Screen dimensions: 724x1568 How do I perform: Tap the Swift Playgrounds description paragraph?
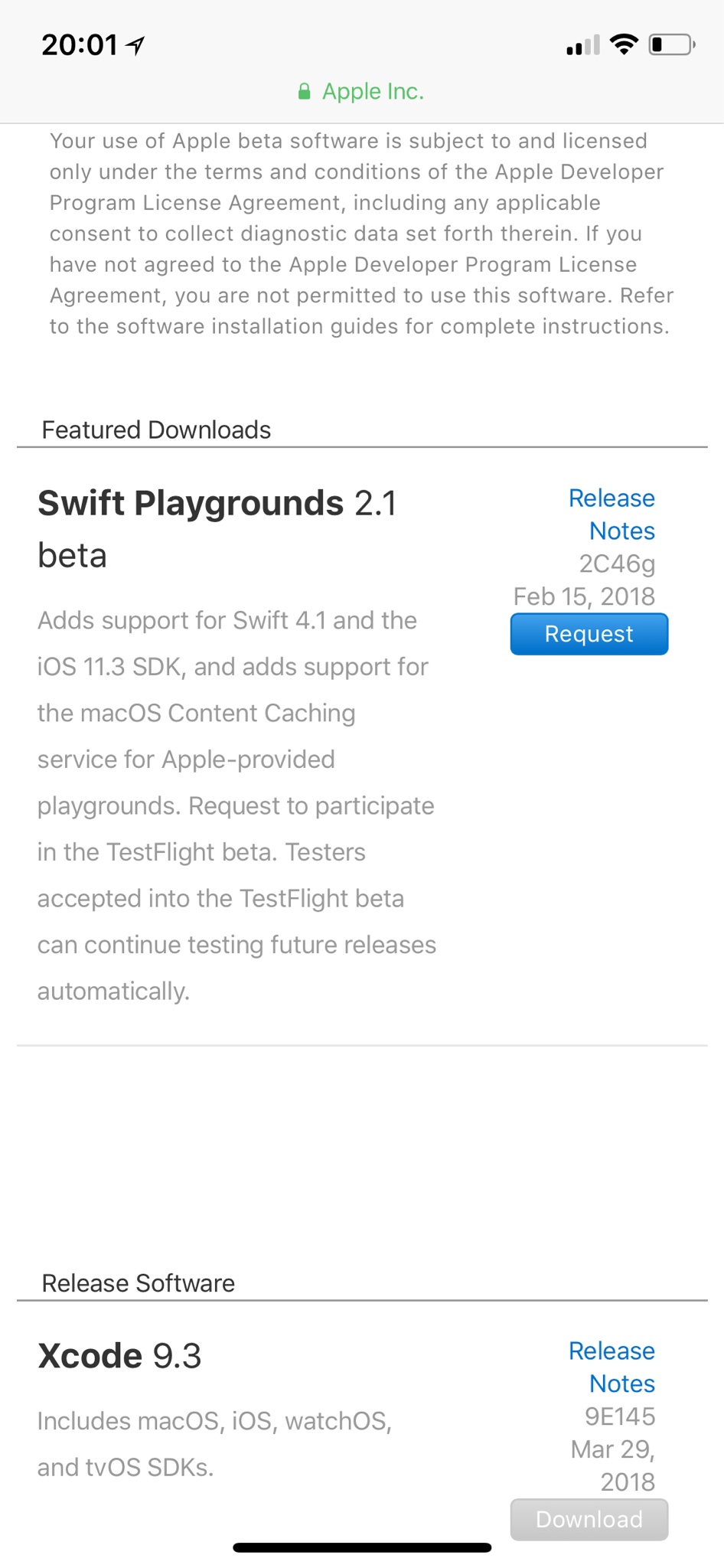click(x=236, y=805)
